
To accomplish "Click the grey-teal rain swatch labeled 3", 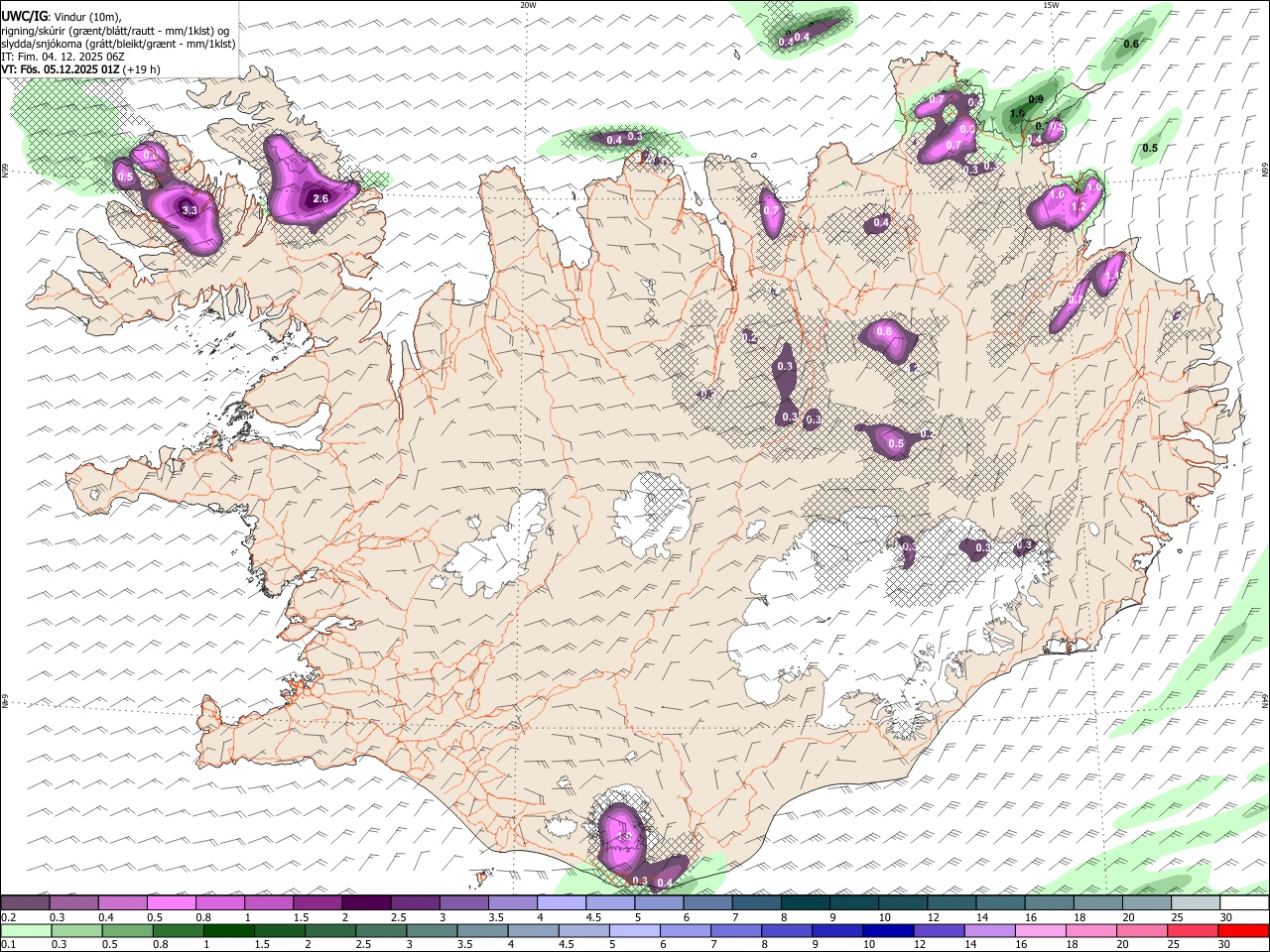I will pyautogui.click(x=430, y=930).
